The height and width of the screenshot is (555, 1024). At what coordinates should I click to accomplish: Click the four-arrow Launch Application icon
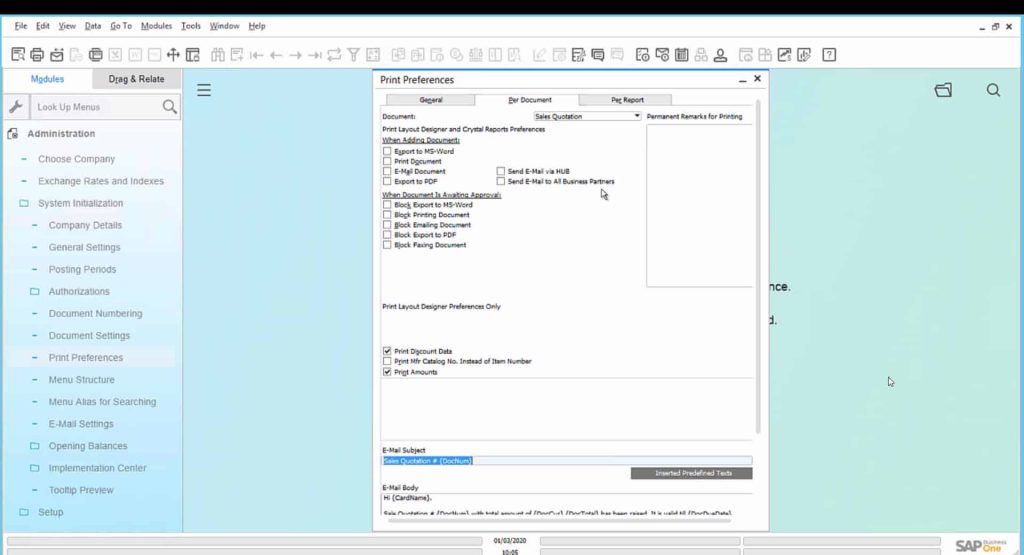coord(173,55)
